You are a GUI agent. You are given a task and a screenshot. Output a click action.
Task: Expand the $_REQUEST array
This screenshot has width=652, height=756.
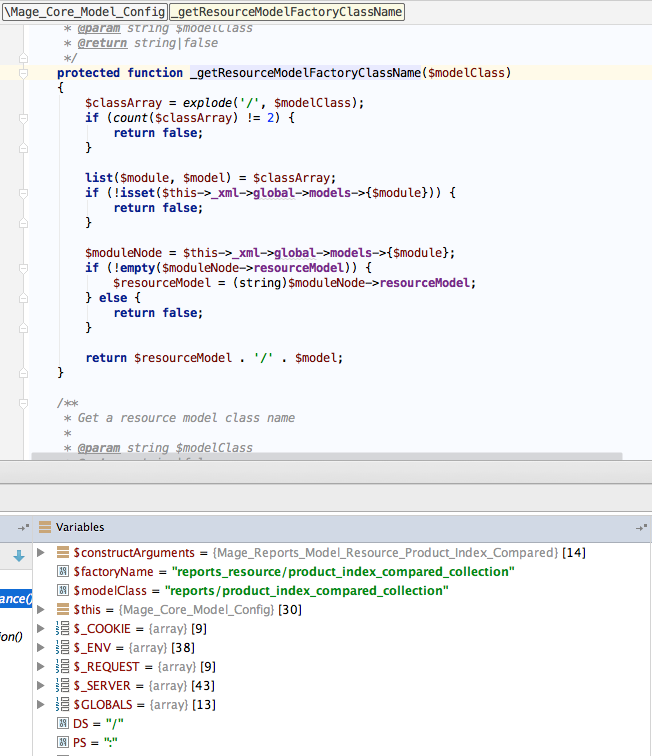pyautogui.click(x=41, y=667)
